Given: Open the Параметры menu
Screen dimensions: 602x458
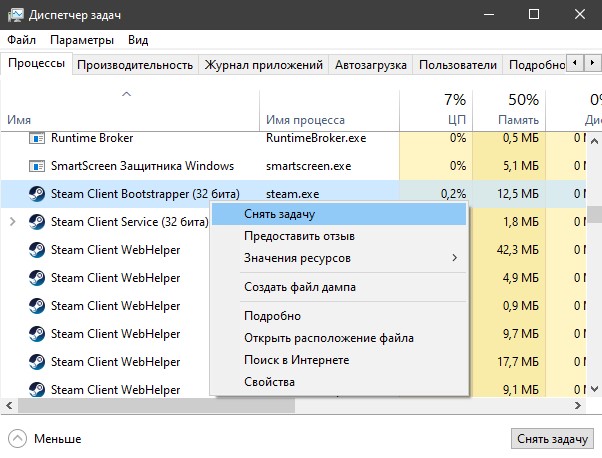Looking at the screenshot, I should [82, 40].
